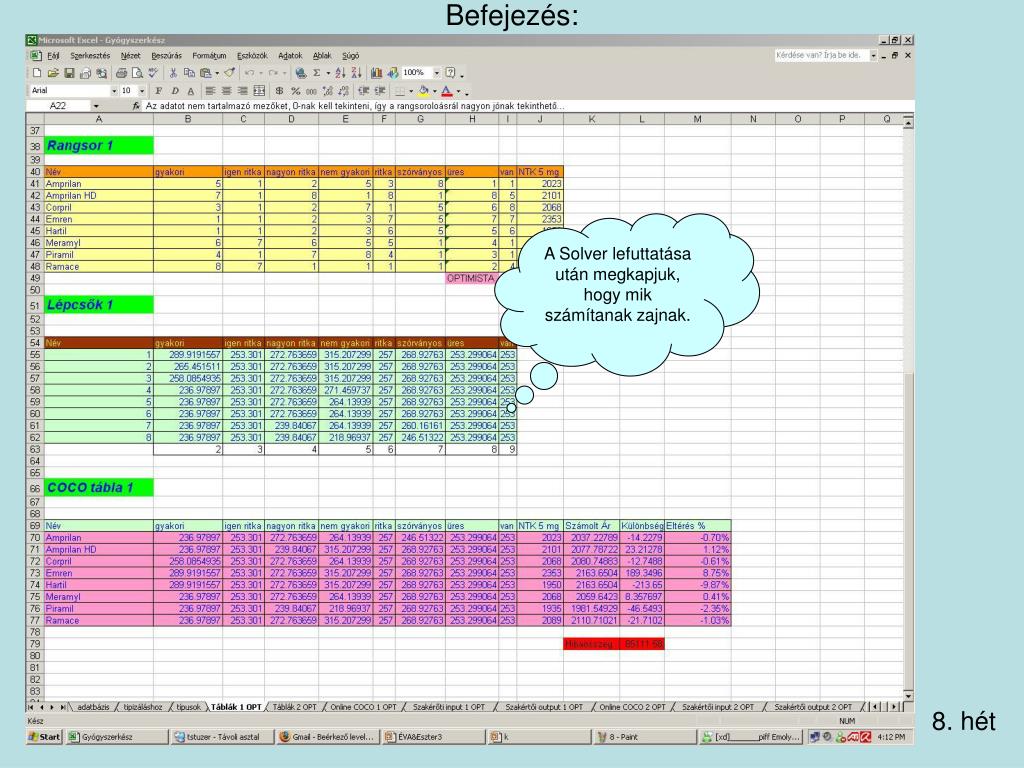Open the fill color dropdown arrow
The width and height of the screenshot is (1024, 768).
coord(435,91)
